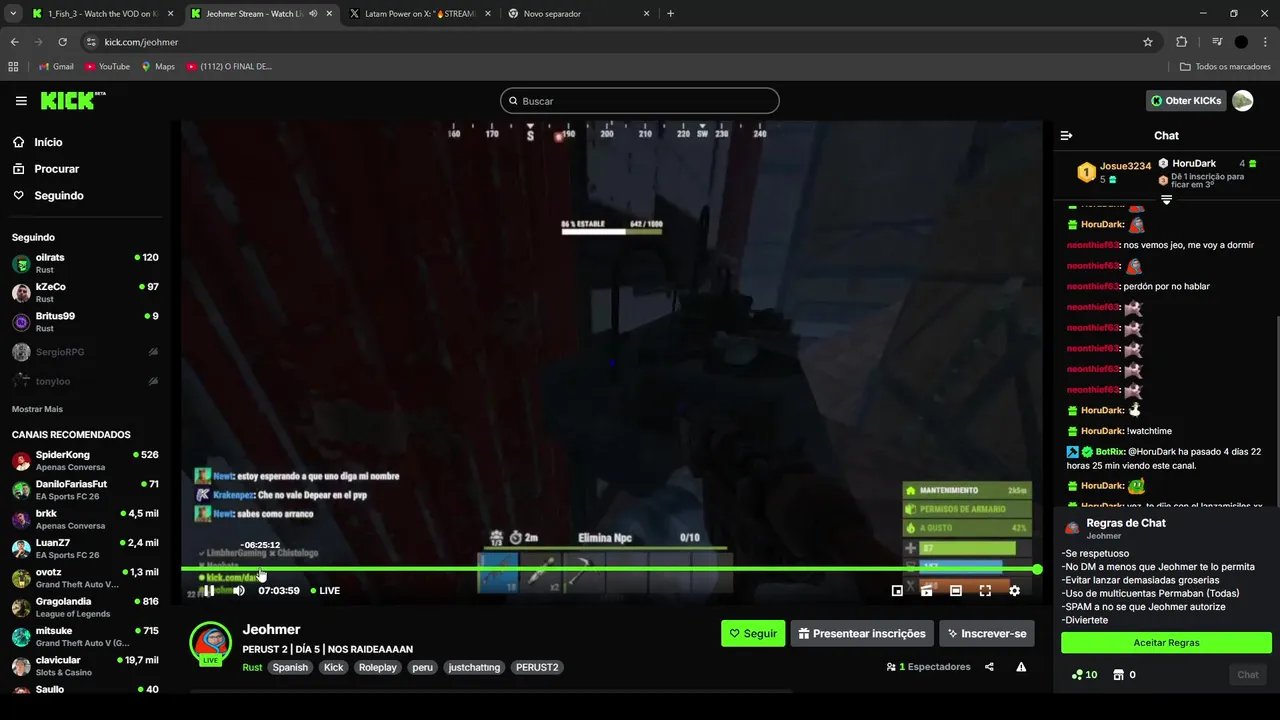Open the oilrats followed channel
Viewport: 1280px width, 720px height.
coord(85,264)
